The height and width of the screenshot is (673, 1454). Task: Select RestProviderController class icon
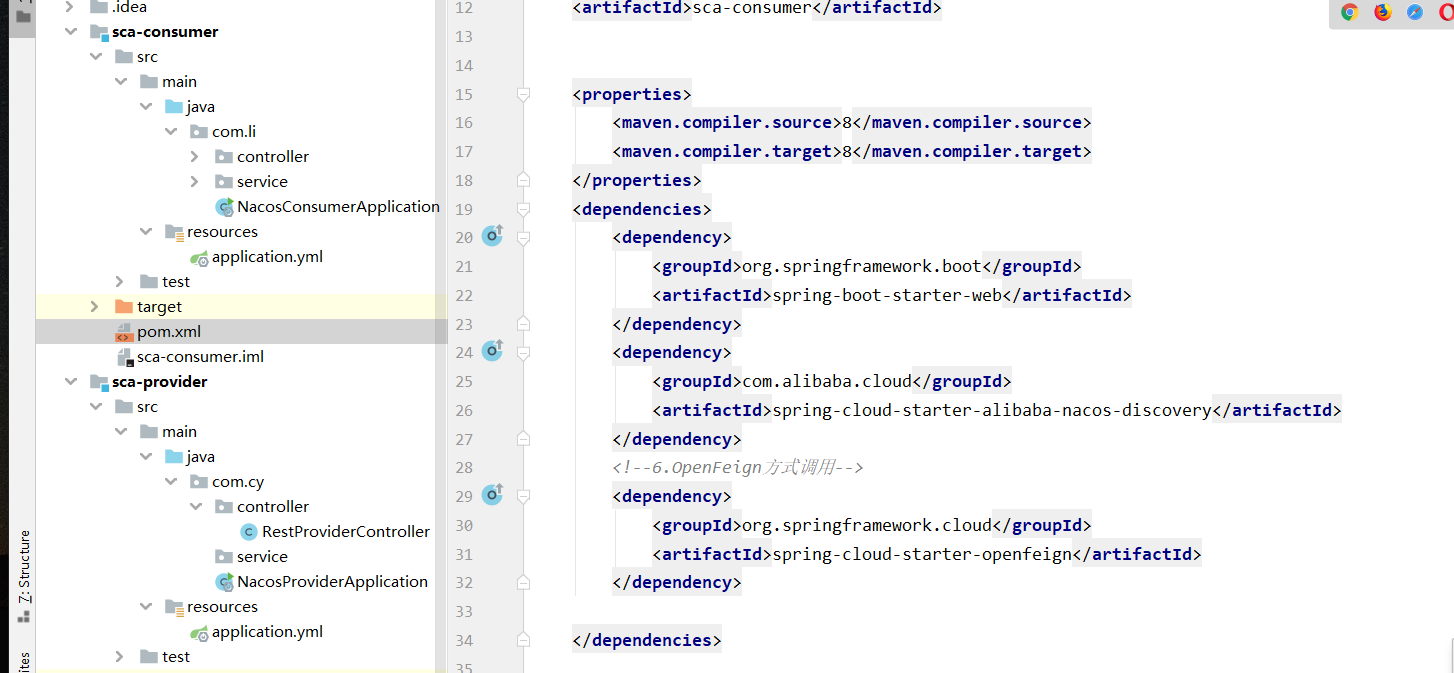point(249,532)
